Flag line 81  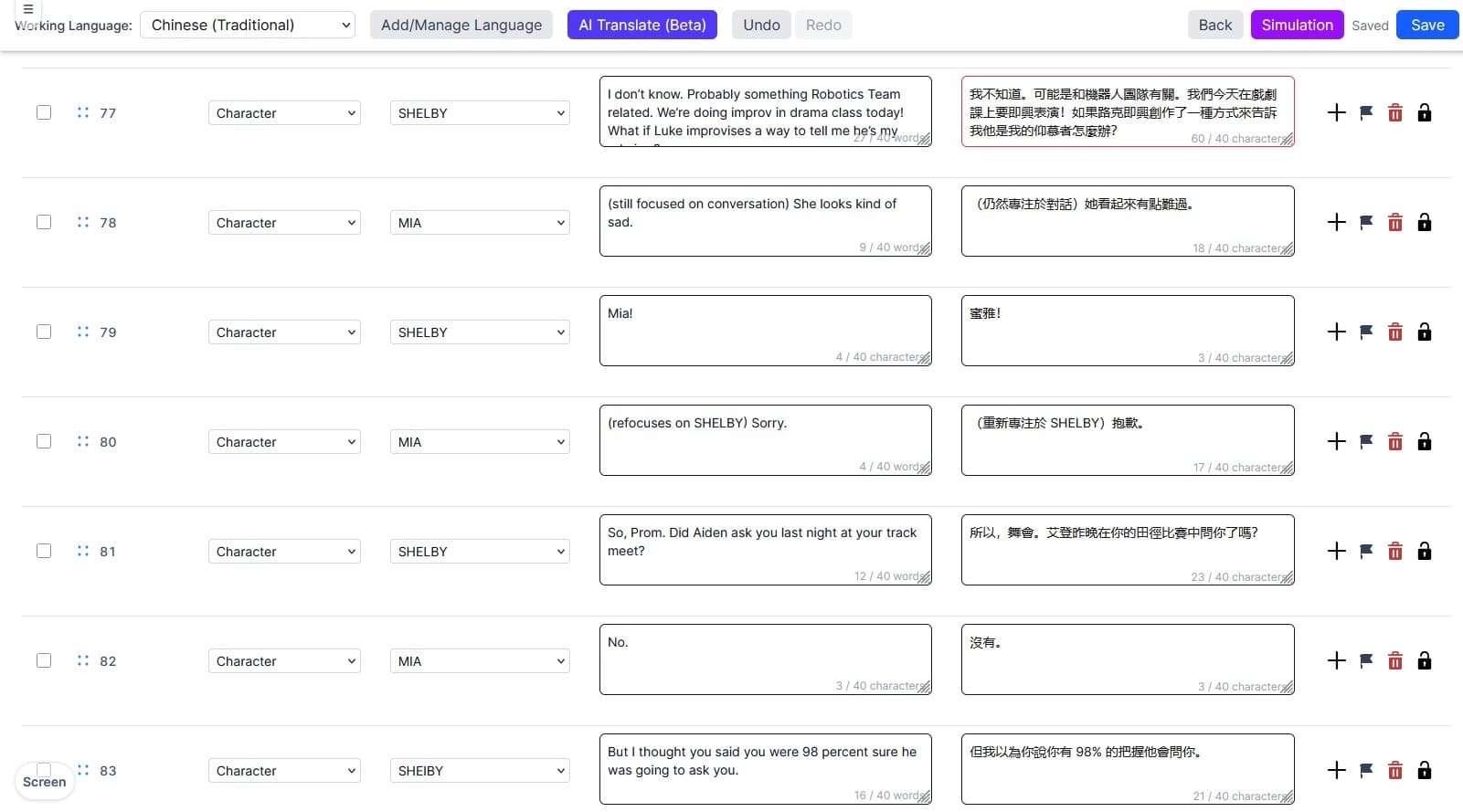[1366, 551]
